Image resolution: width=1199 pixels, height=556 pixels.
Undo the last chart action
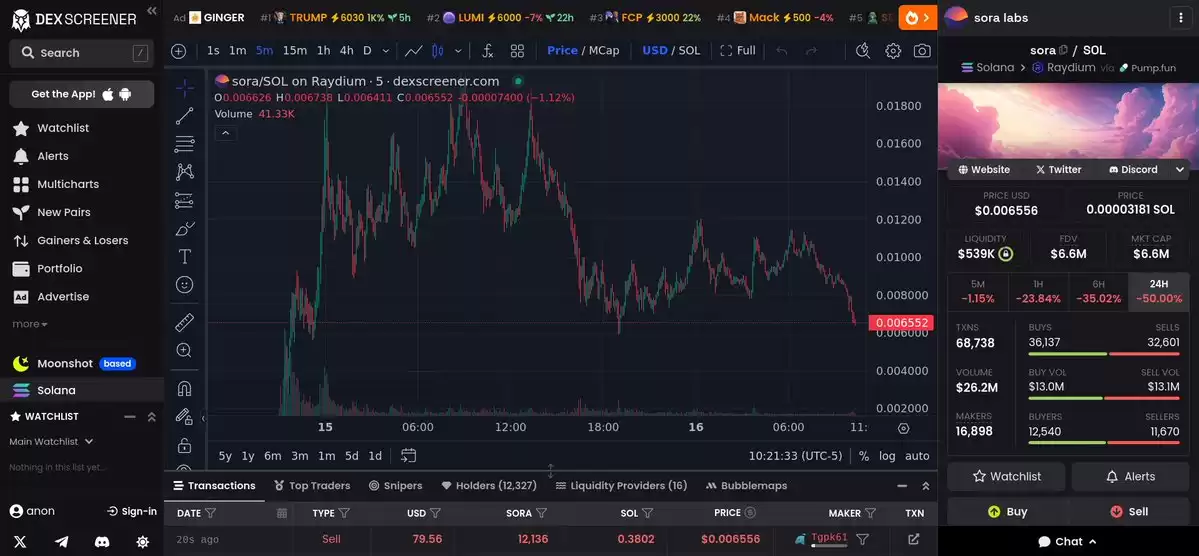[x=781, y=50]
